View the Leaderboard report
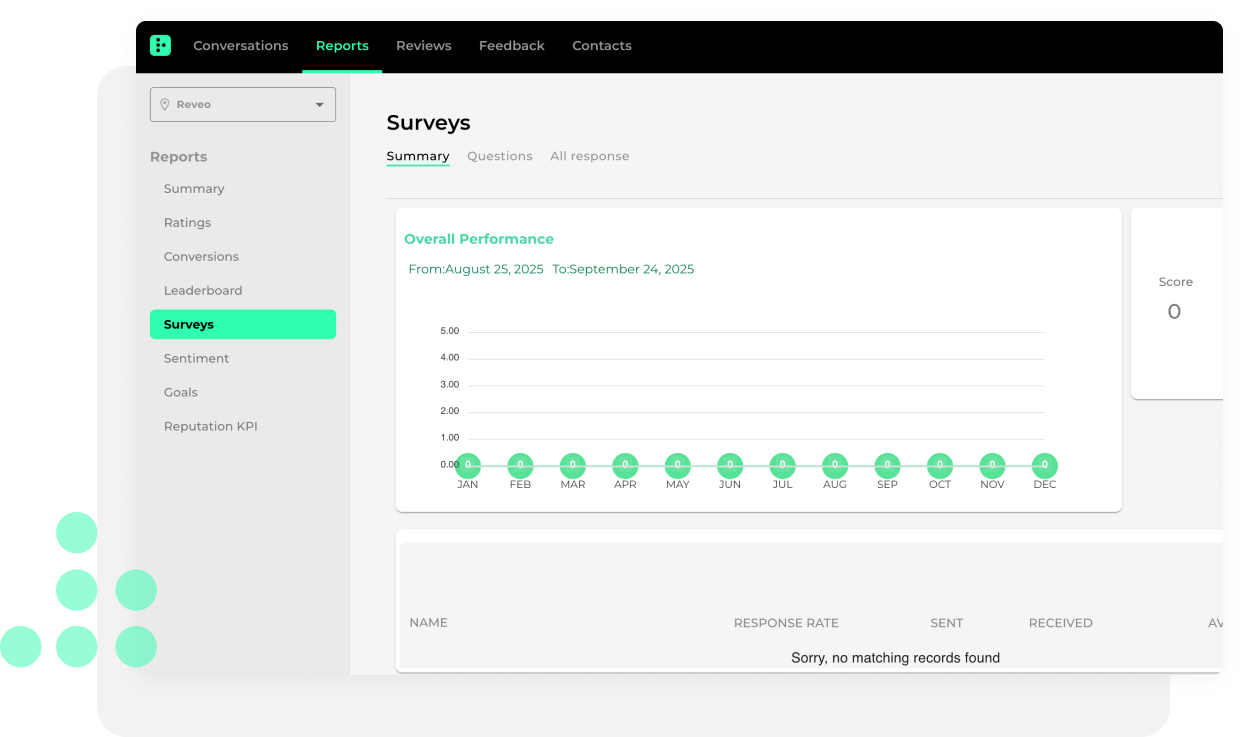The image size is (1248, 737). [x=203, y=291]
